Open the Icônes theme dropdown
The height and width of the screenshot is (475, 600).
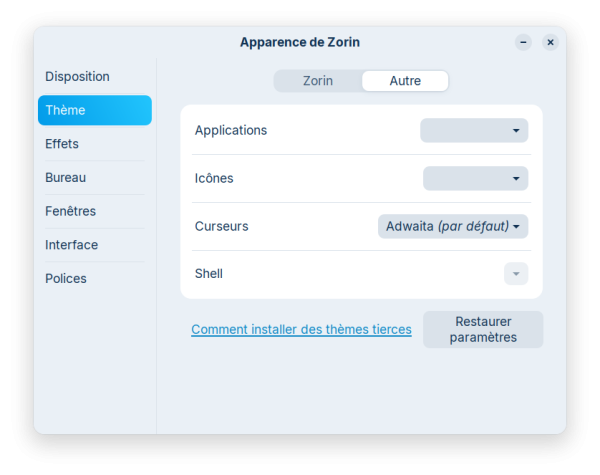(x=475, y=178)
